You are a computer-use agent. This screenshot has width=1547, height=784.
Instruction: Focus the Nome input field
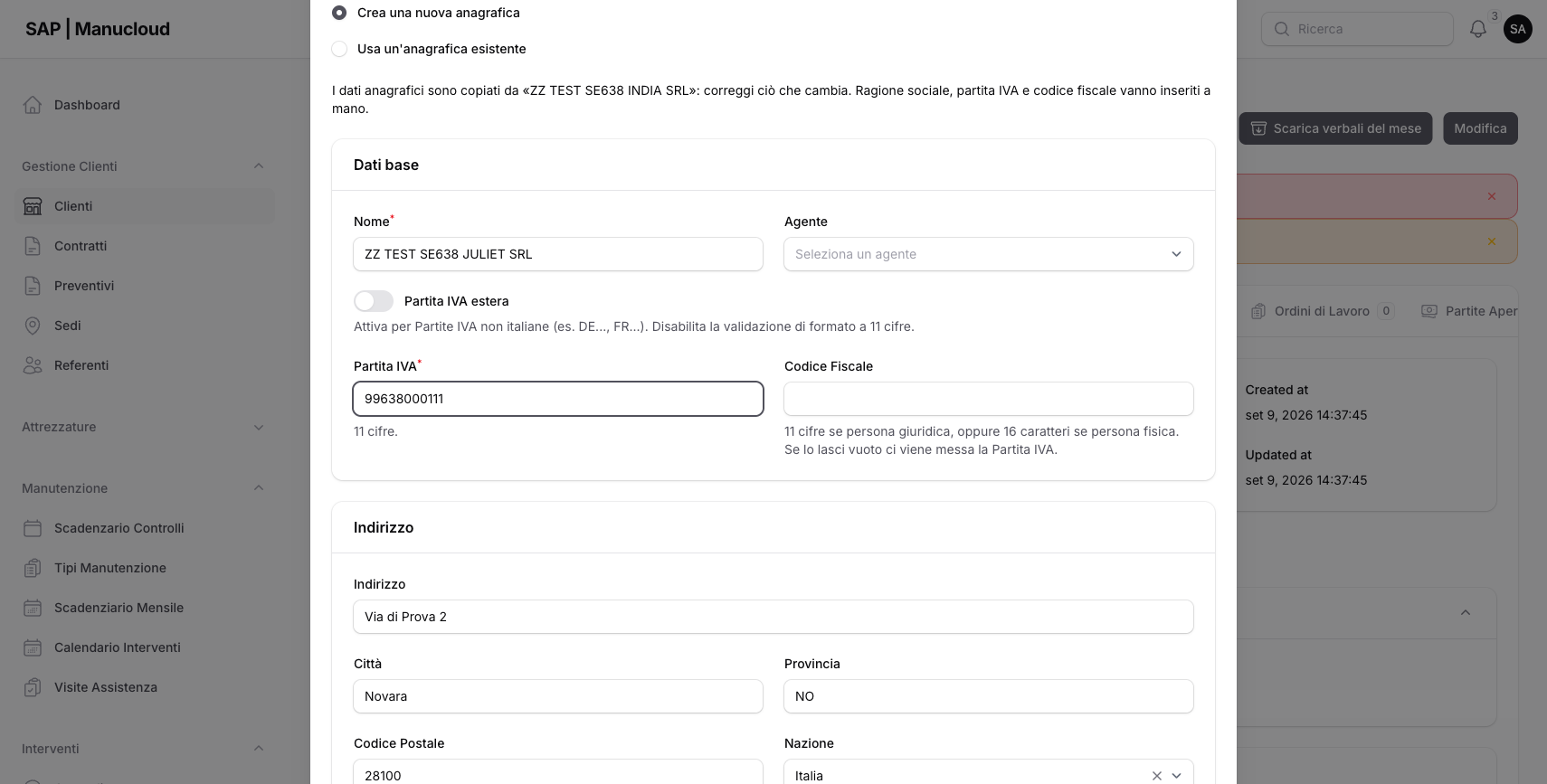[558, 254]
